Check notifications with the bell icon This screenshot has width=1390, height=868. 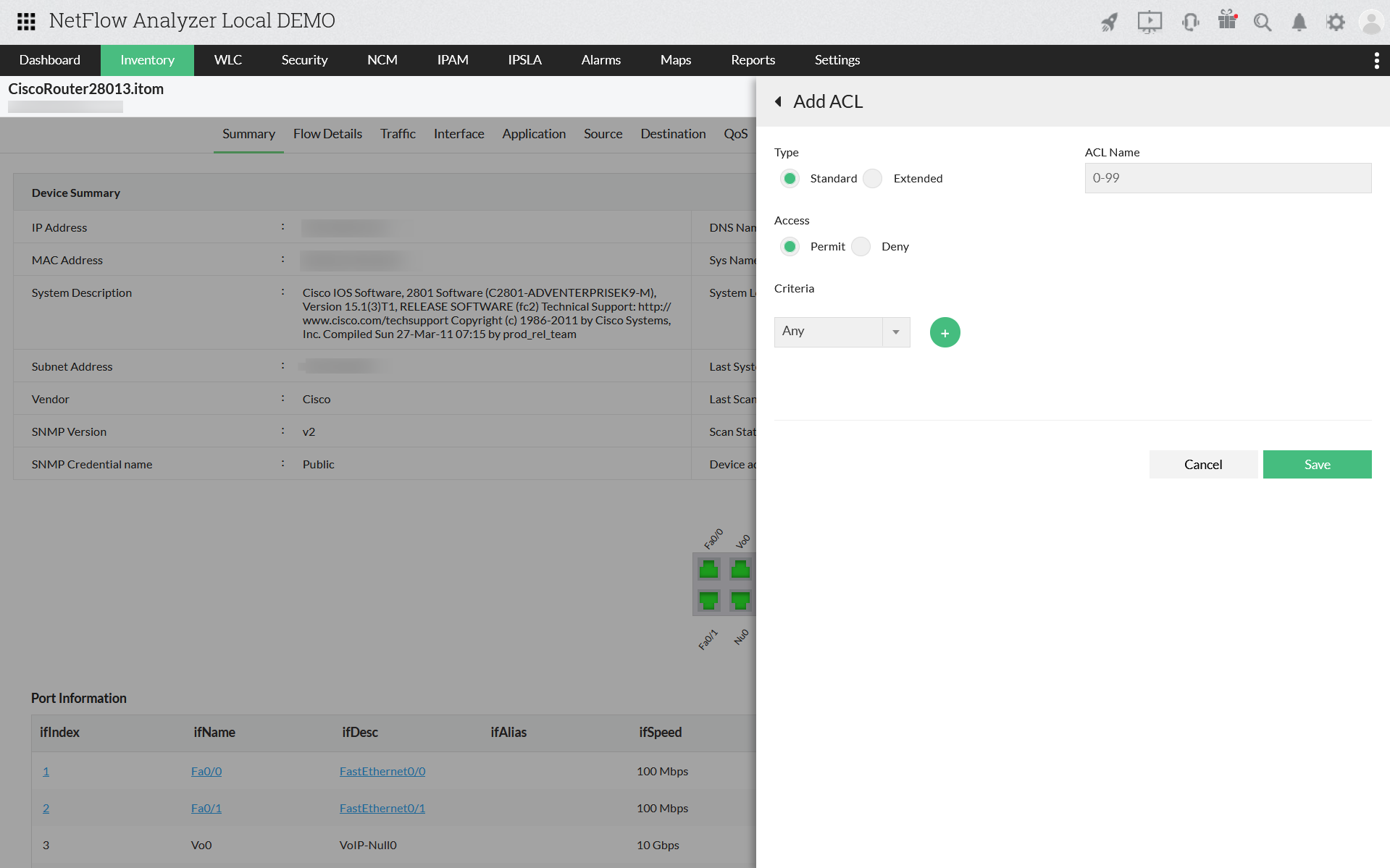tap(1299, 22)
